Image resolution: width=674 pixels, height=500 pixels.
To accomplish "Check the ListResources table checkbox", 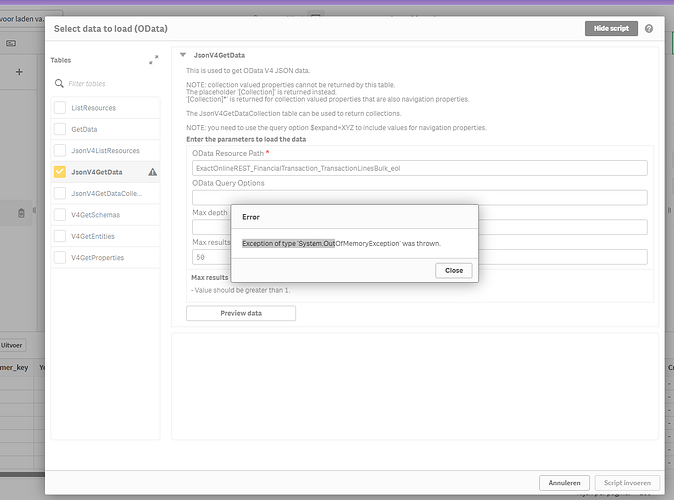I will click(x=60, y=108).
